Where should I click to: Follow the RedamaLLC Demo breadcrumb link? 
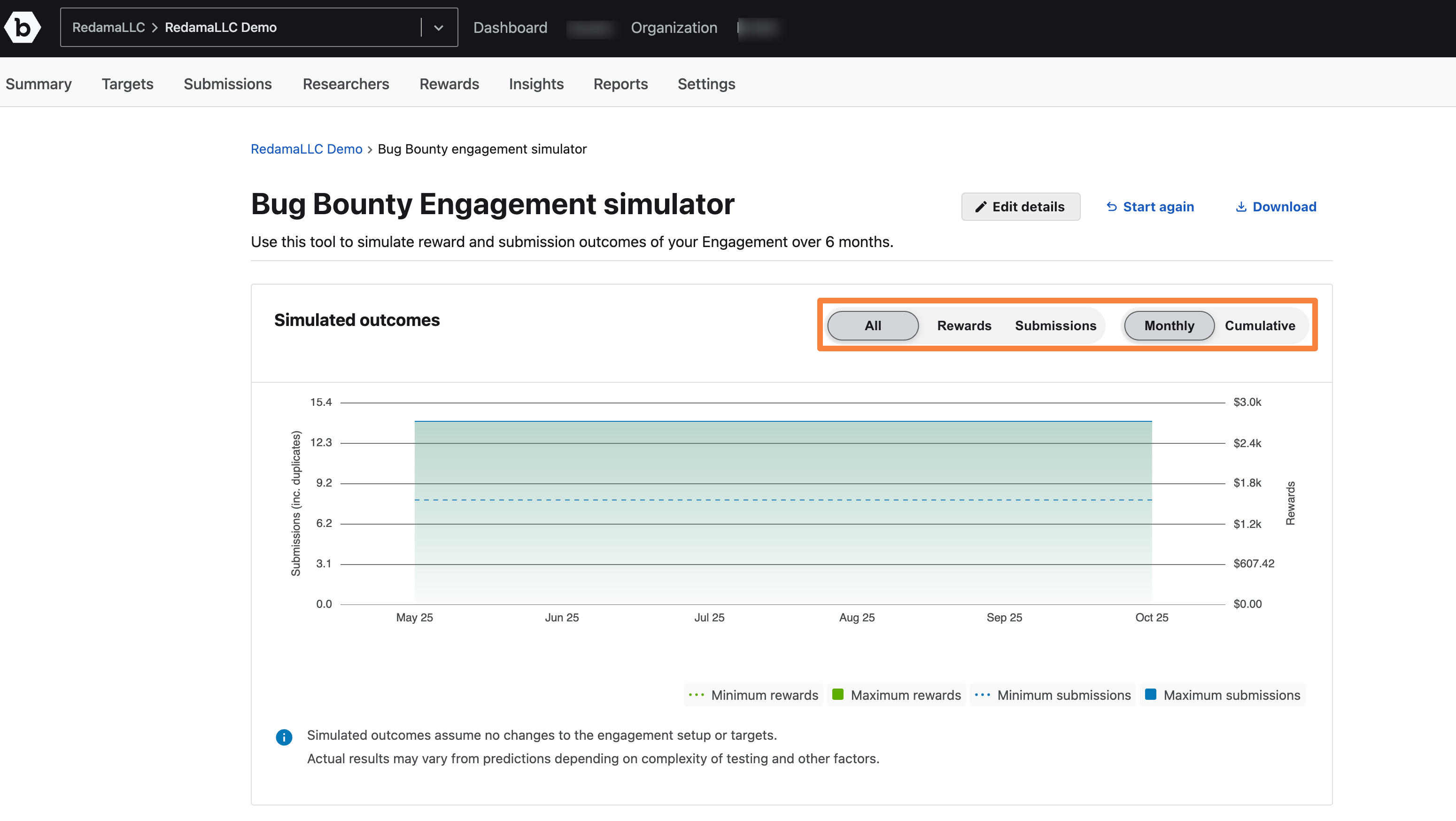(306, 149)
